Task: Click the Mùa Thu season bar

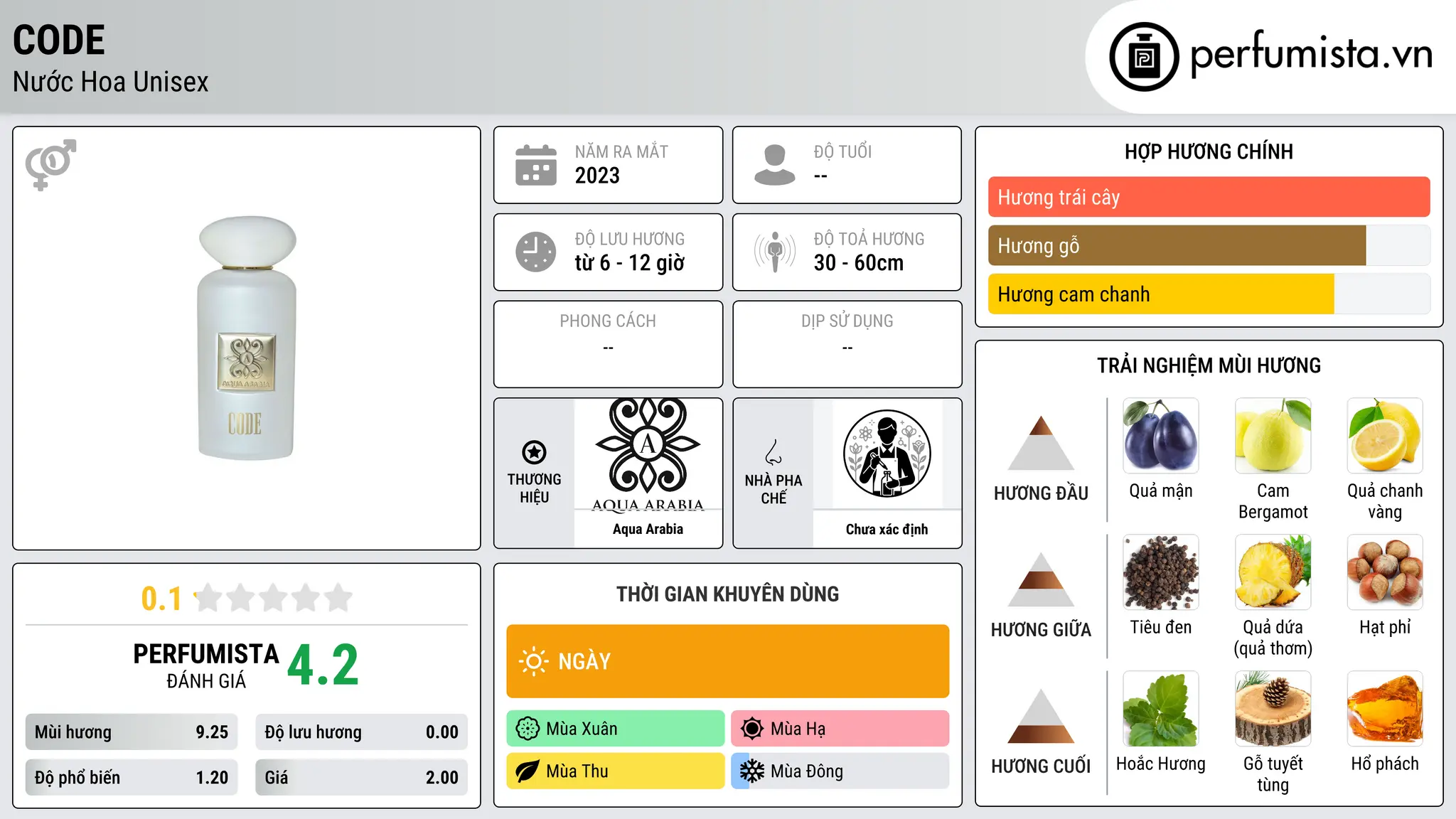Action: [615, 771]
